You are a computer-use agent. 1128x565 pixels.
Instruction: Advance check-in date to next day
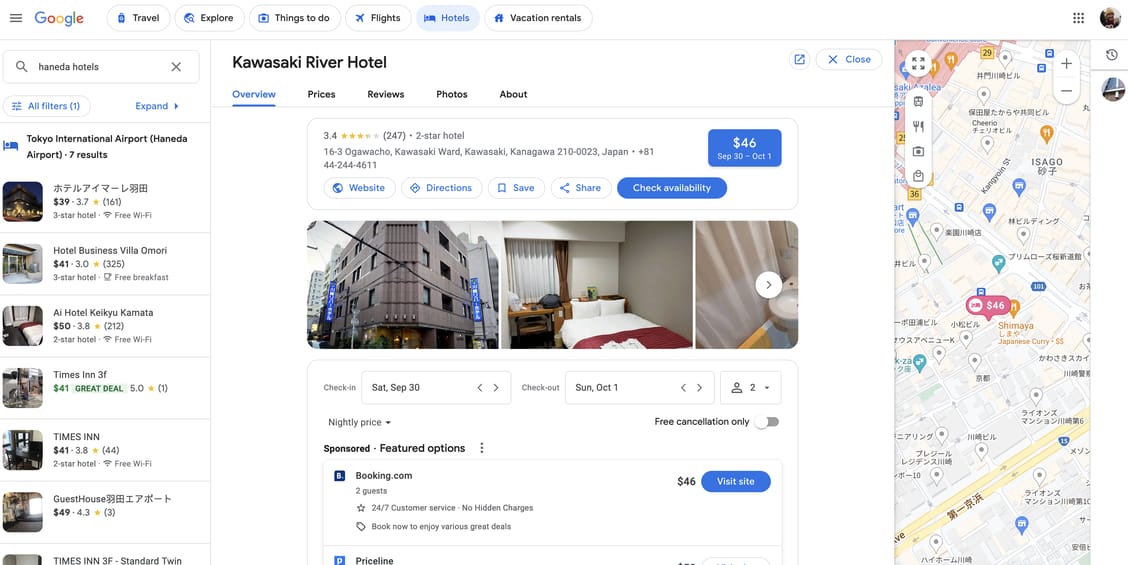(496, 388)
